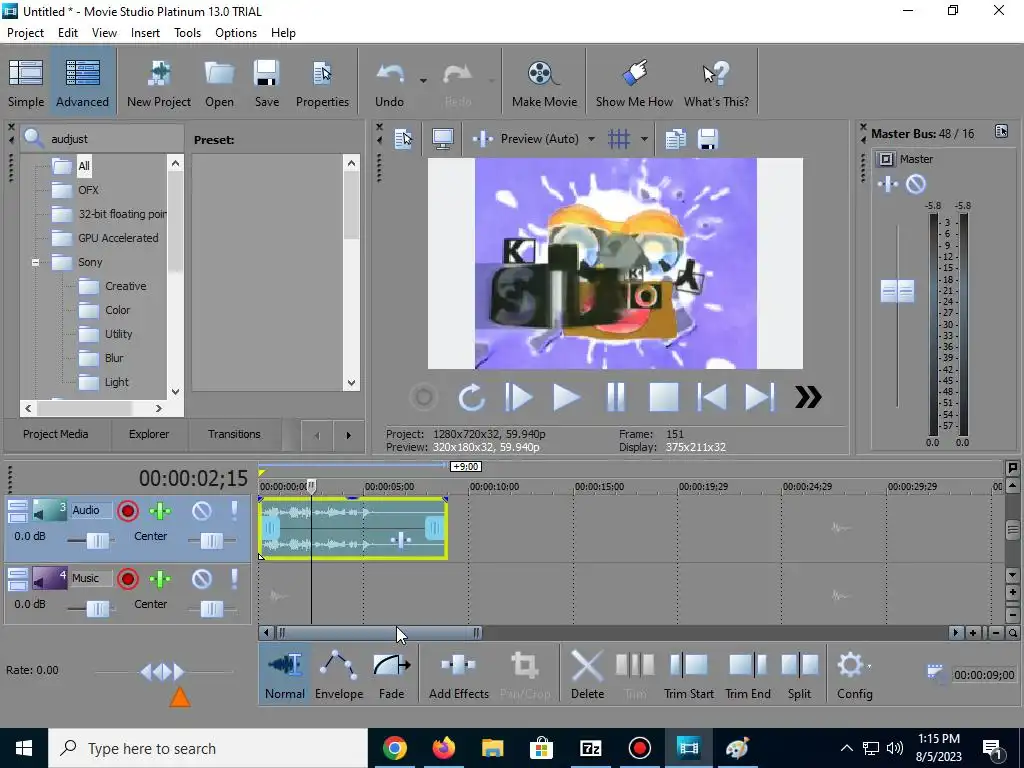Click the playback Rate scrub control
The image size is (1024, 768).
point(163,671)
